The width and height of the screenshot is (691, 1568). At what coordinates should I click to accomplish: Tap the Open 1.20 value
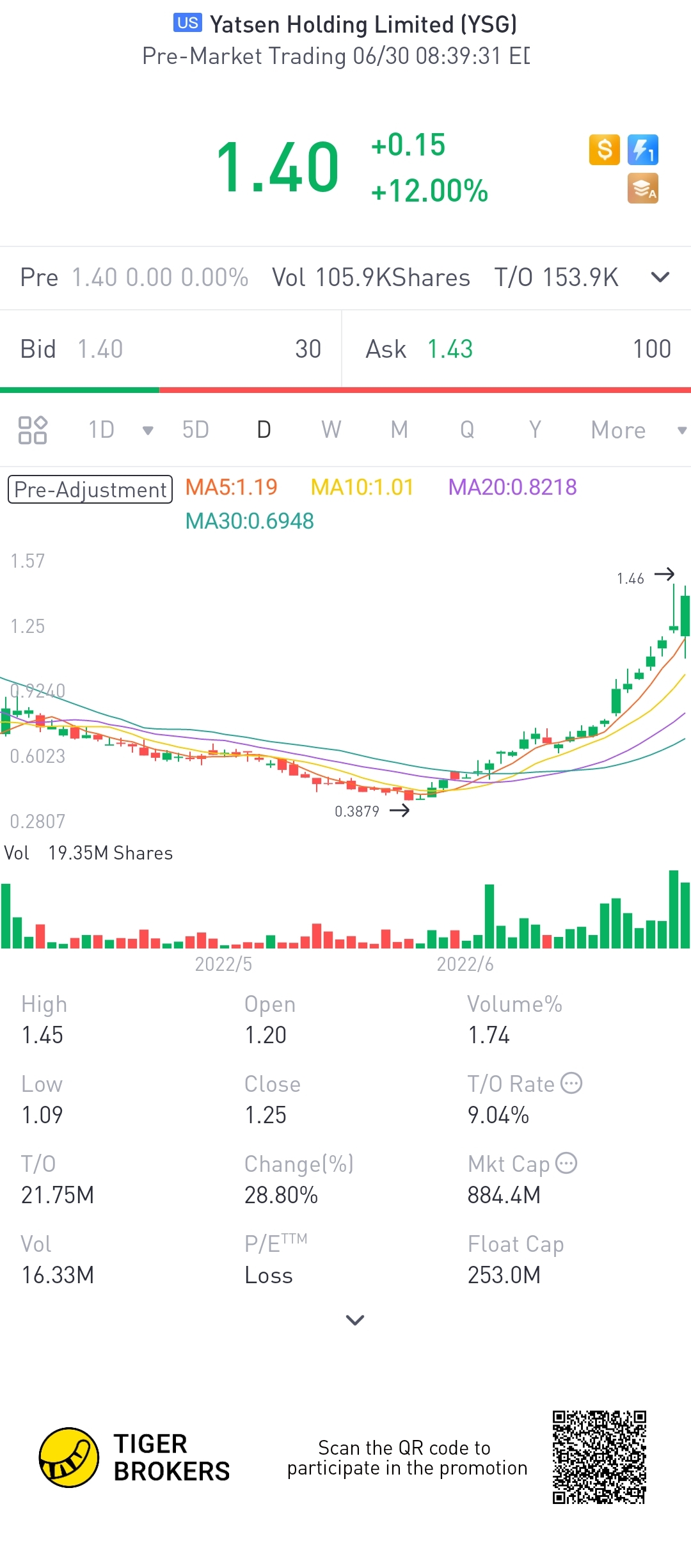coord(266,1035)
